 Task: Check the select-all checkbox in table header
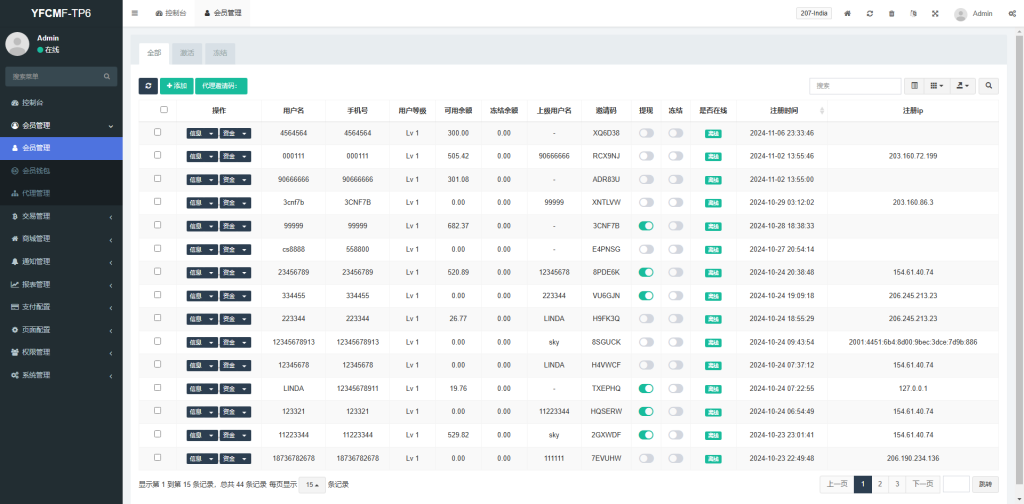click(164, 110)
